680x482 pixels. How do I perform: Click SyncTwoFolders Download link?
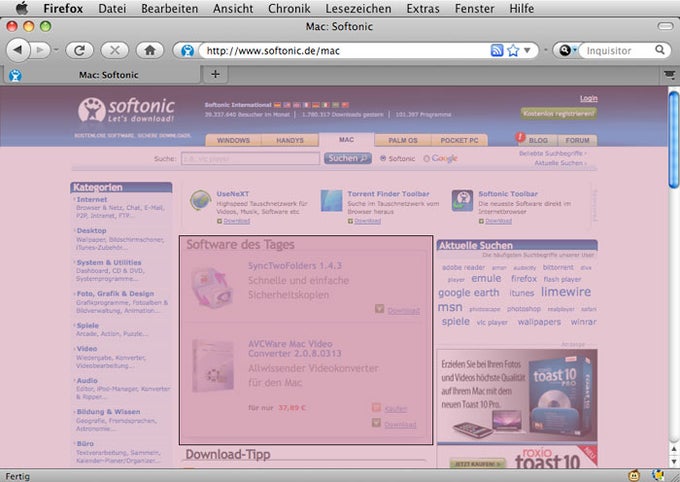click(x=403, y=311)
